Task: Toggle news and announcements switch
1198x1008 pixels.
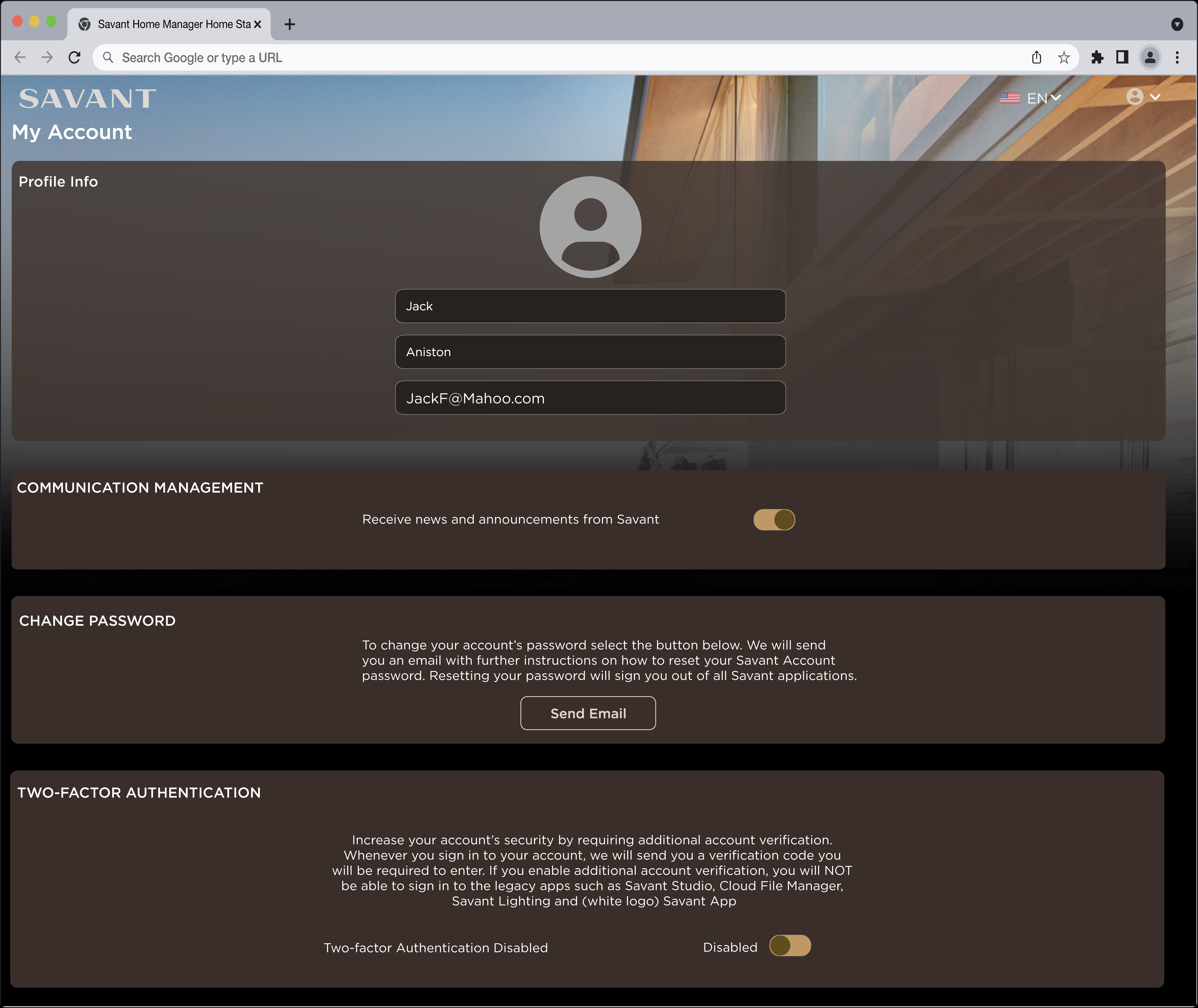Action: [x=774, y=520]
